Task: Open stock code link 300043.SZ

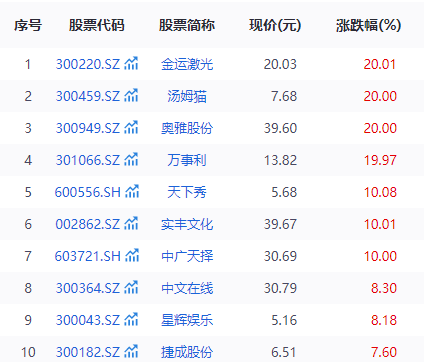Action: (x=88, y=320)
